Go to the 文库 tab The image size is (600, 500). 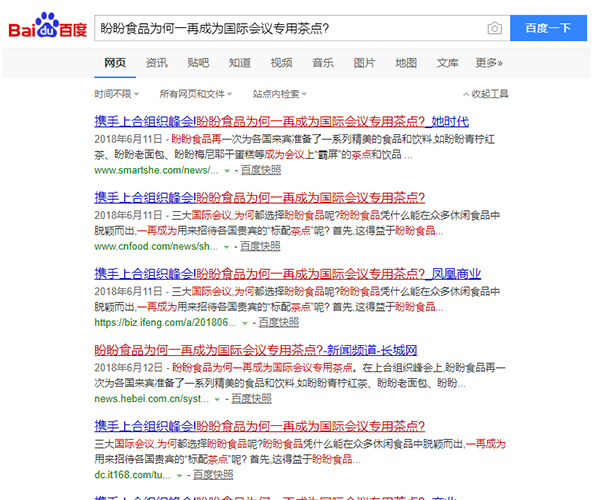click(x=447, y=63)
